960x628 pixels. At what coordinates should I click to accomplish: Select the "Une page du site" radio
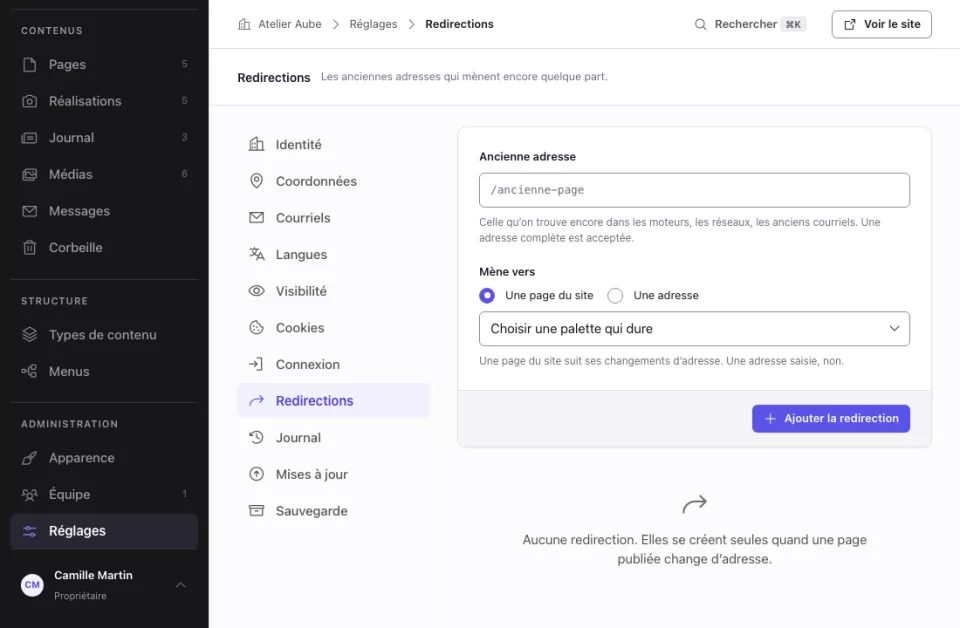[x=487, y=296]
